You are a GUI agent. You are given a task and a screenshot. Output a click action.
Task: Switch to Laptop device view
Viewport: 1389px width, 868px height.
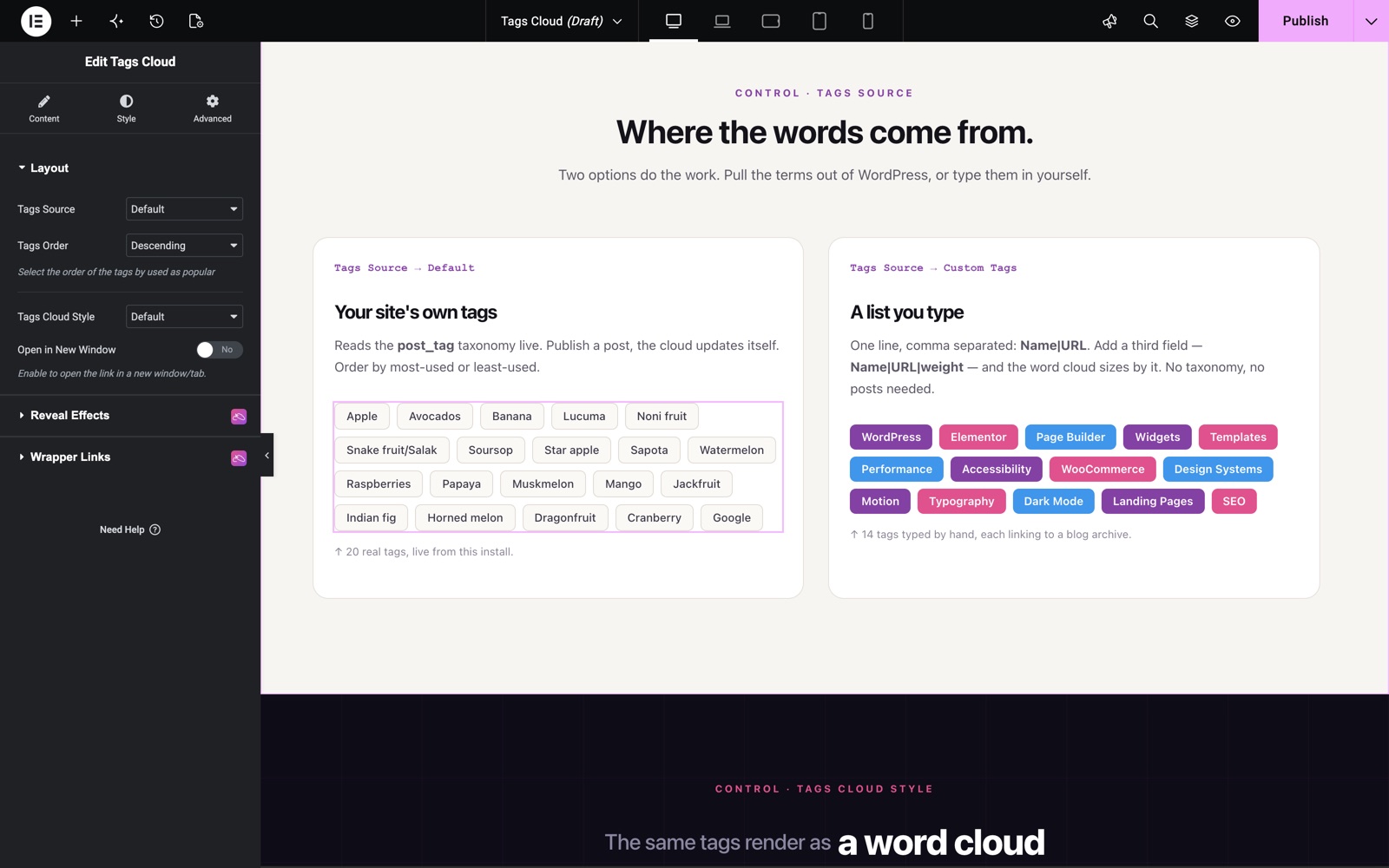(722, 21)
